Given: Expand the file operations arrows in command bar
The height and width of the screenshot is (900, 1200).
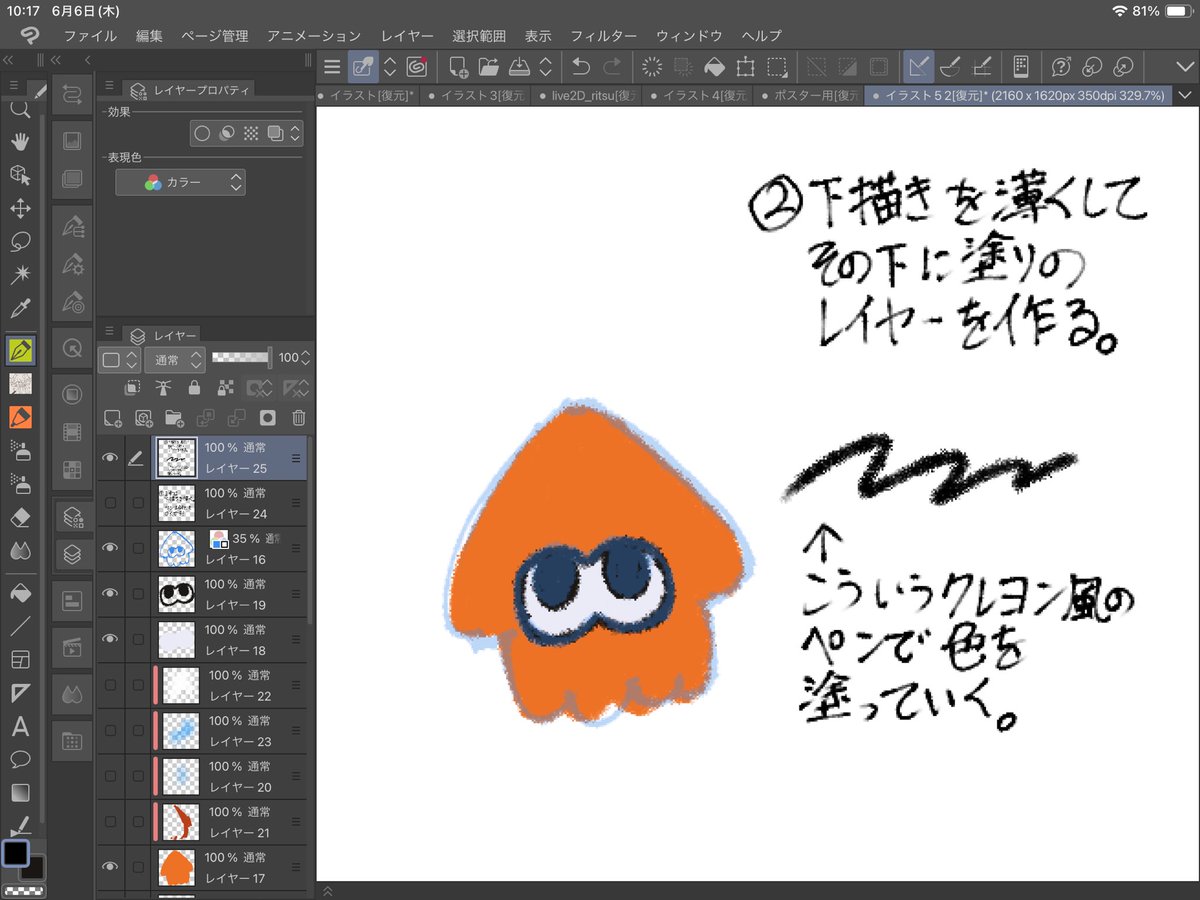Looking at the screenshot, I should tap(546, 67).
